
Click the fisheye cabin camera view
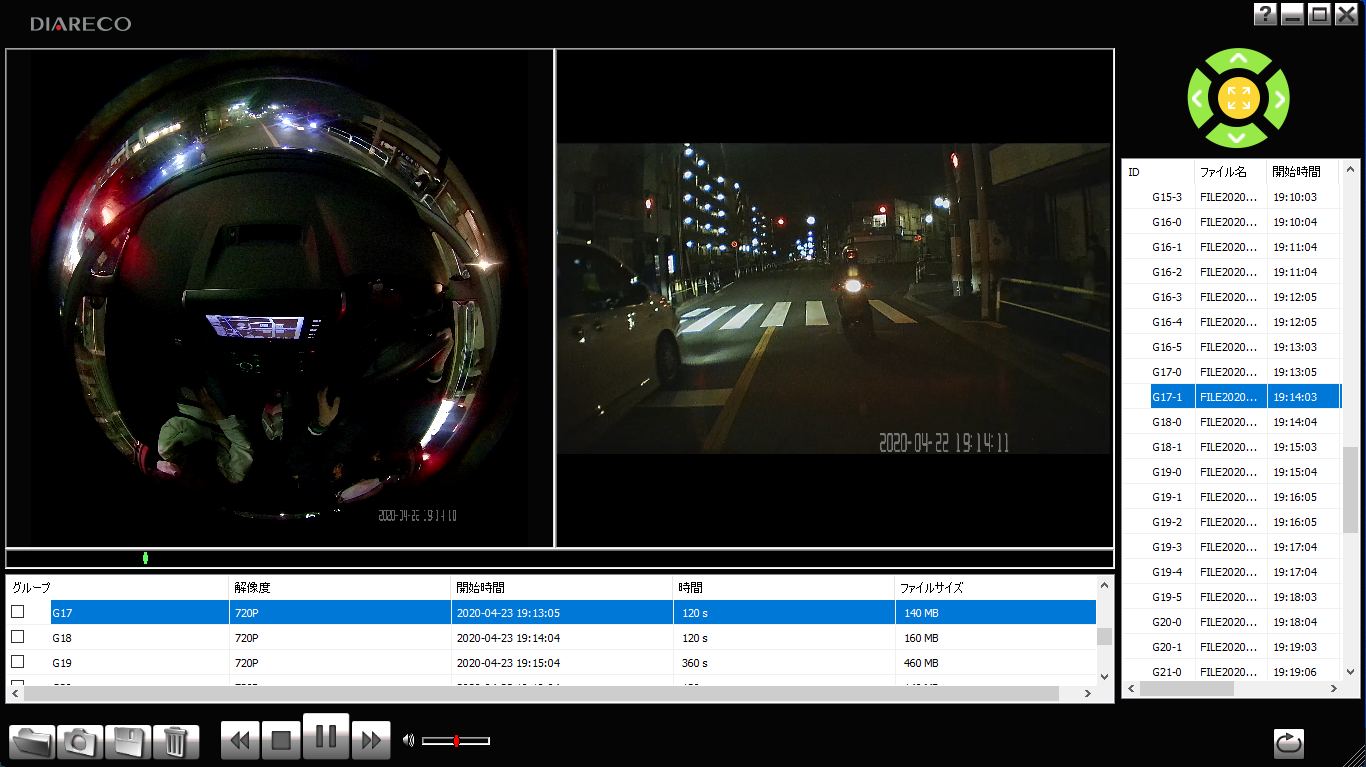(x=280, y=298)
